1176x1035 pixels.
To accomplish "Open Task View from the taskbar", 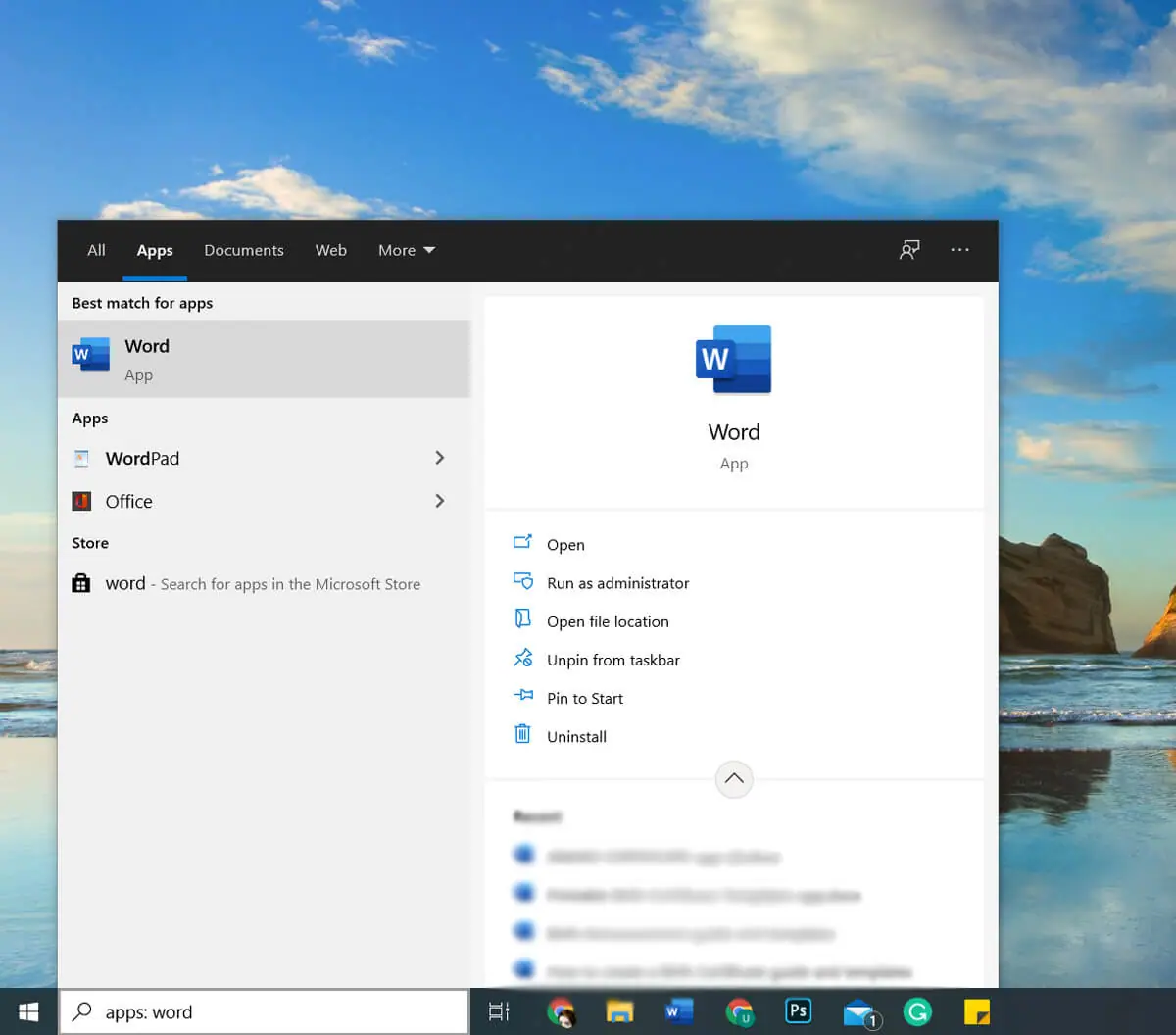I will [500, 1011].
